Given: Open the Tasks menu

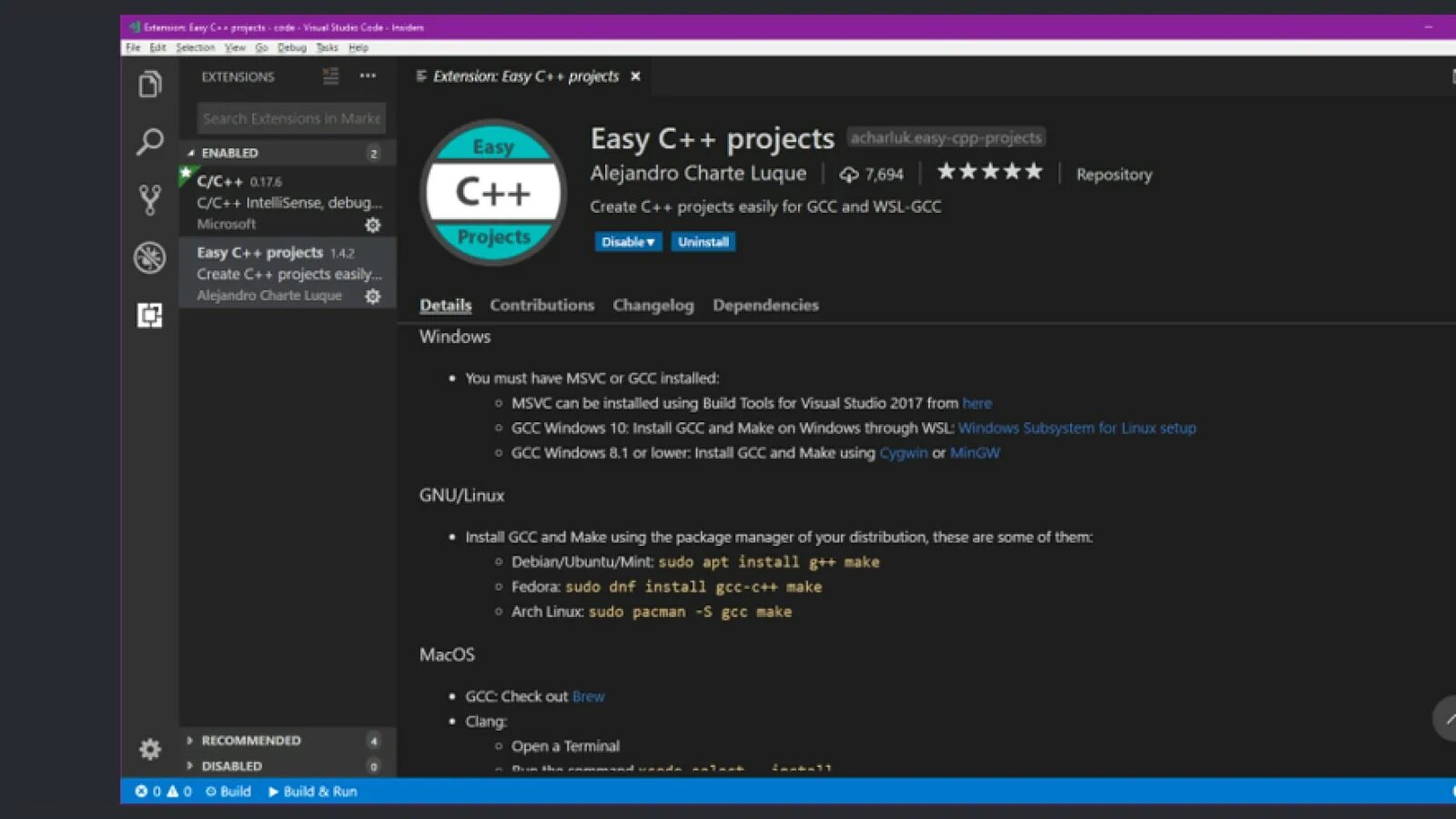Looking at the screenshot, I should pos(327,47).
